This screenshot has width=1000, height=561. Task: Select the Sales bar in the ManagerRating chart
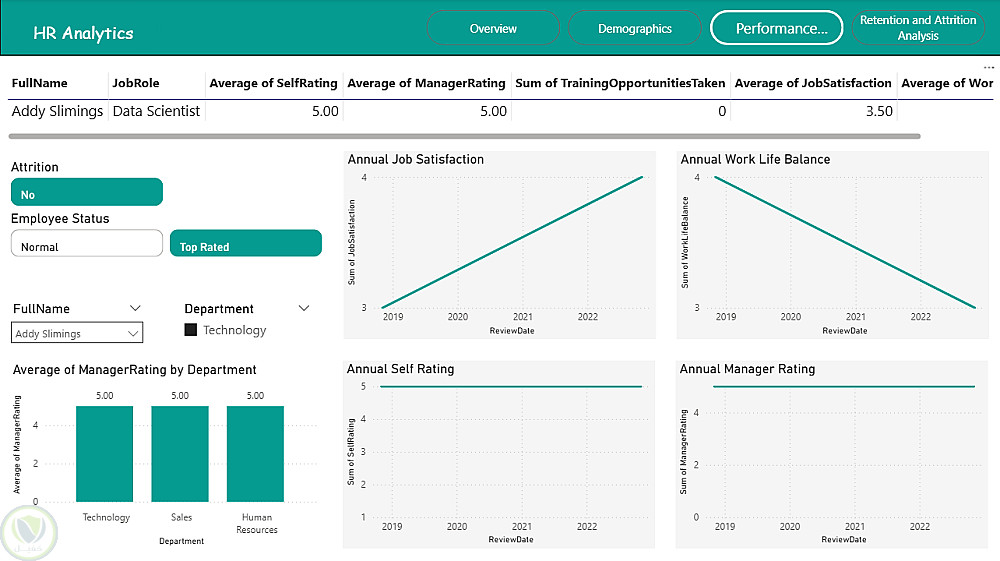pyautogui.click(x=180, y=453)
